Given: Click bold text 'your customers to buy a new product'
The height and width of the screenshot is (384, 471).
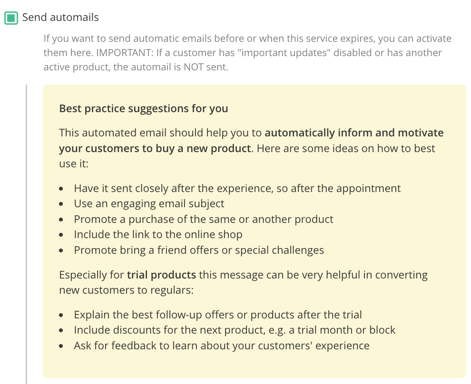Looking at the screenshot, I should point(155,148).
